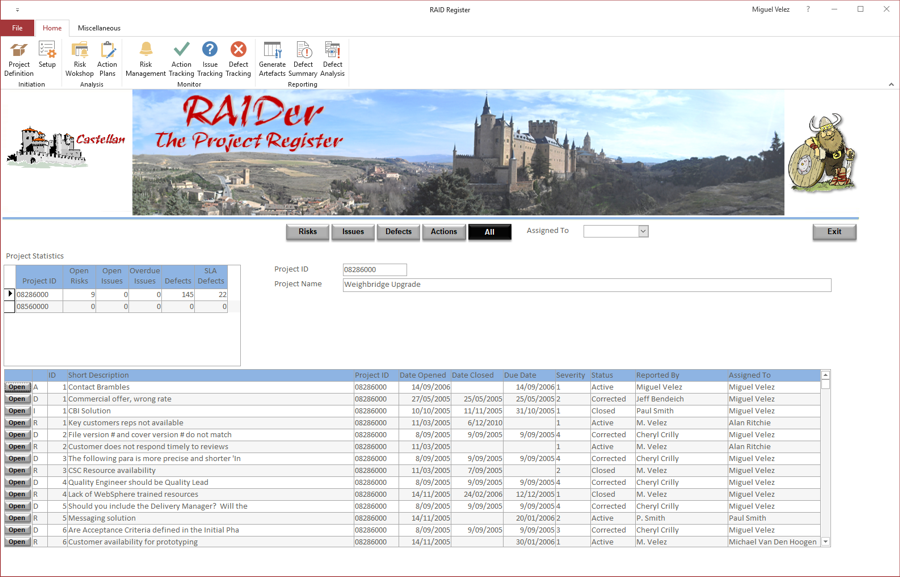Select the 22 SLA Defects cell
Screen dimensions: 900x577
click(x=211, y=295)
